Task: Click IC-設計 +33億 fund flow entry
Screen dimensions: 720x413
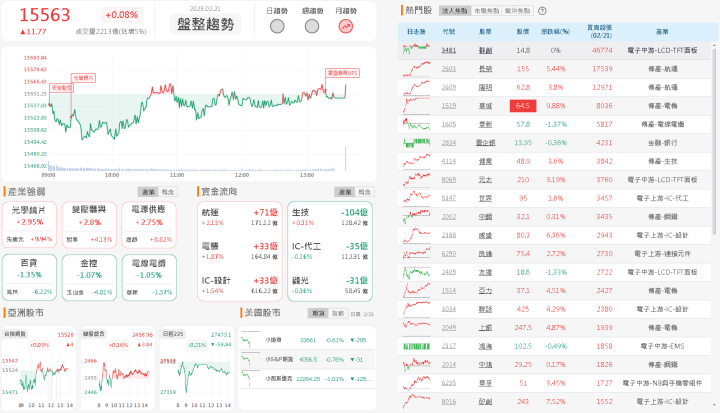Action: [240, 285]
